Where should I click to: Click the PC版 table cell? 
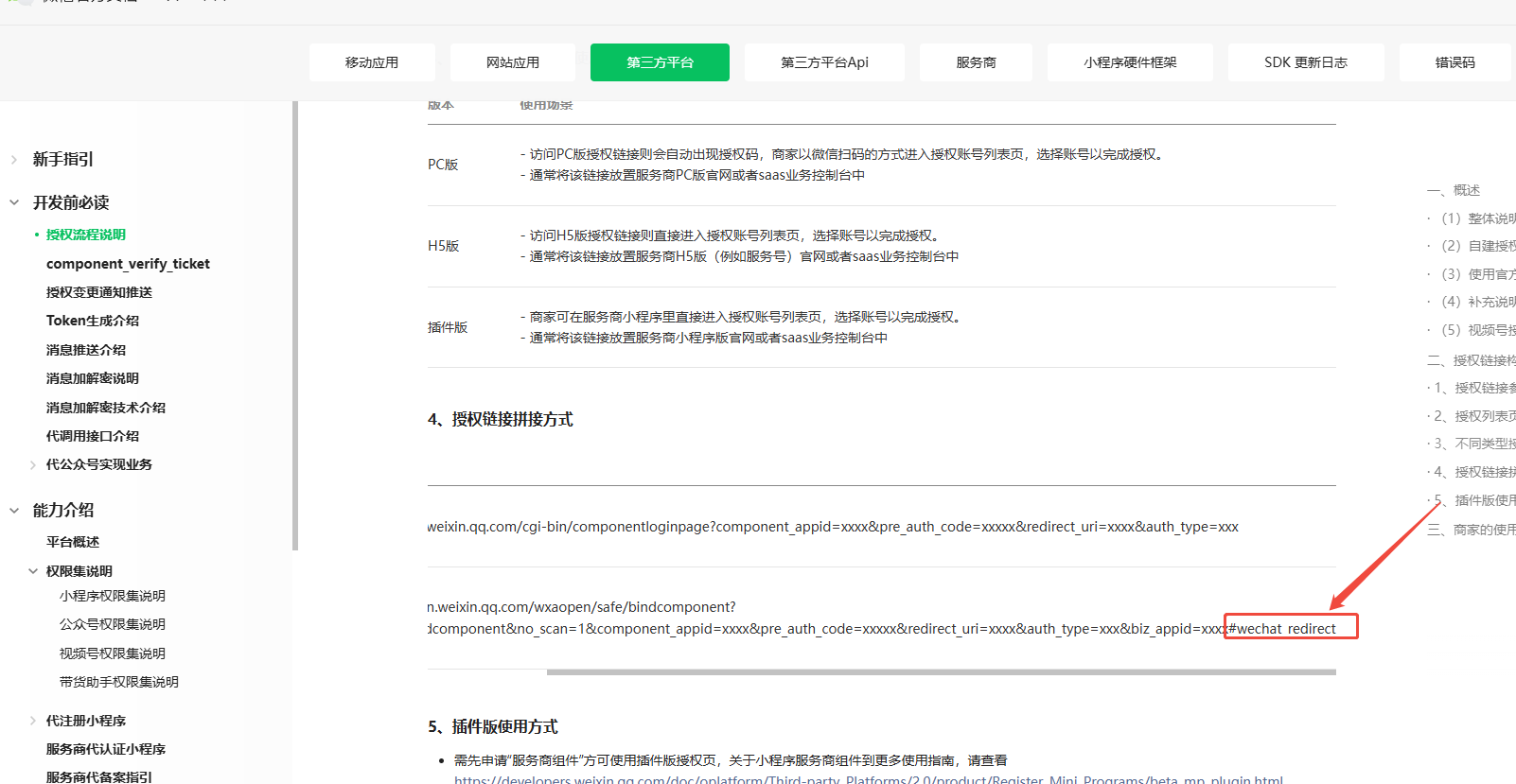[443, 165]
